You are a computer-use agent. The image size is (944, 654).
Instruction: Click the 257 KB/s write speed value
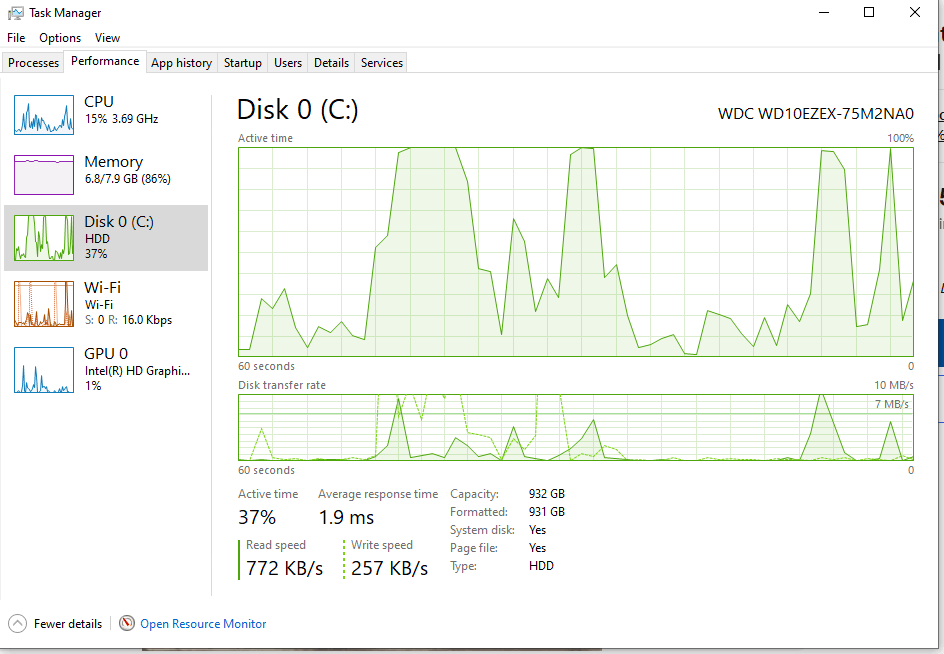[x=390, y=568]
